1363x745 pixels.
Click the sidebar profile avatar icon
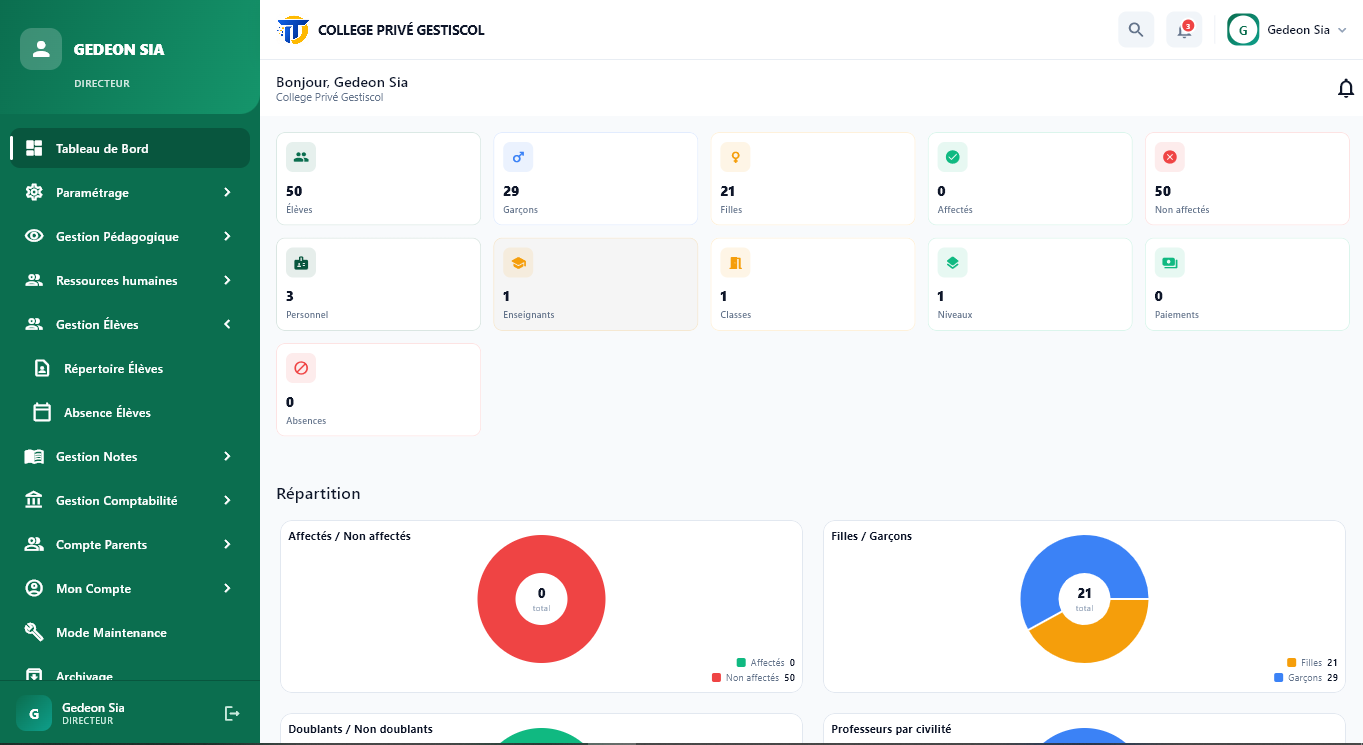[x=41, y=49]
